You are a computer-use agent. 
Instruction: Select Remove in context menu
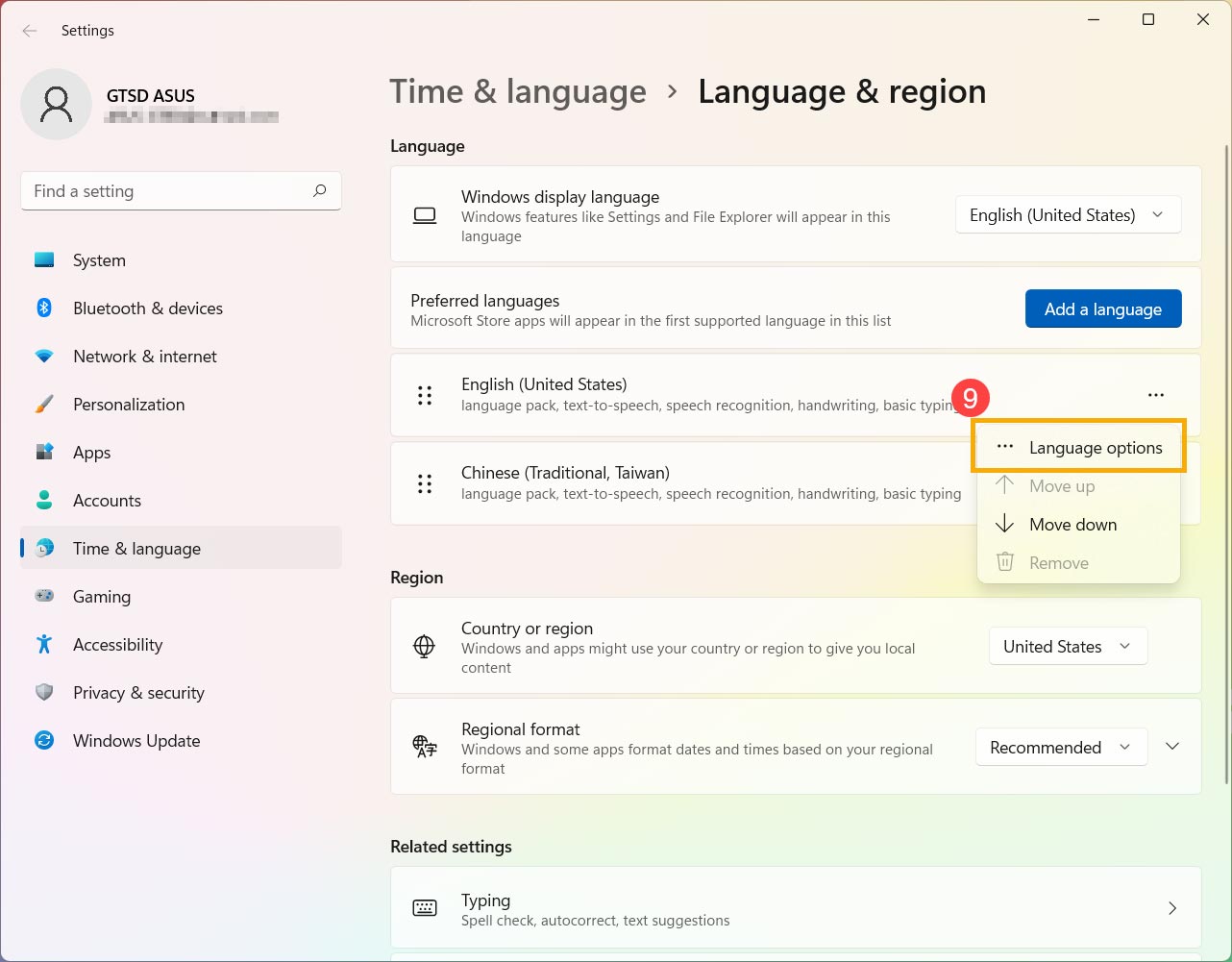point(1078,563)
